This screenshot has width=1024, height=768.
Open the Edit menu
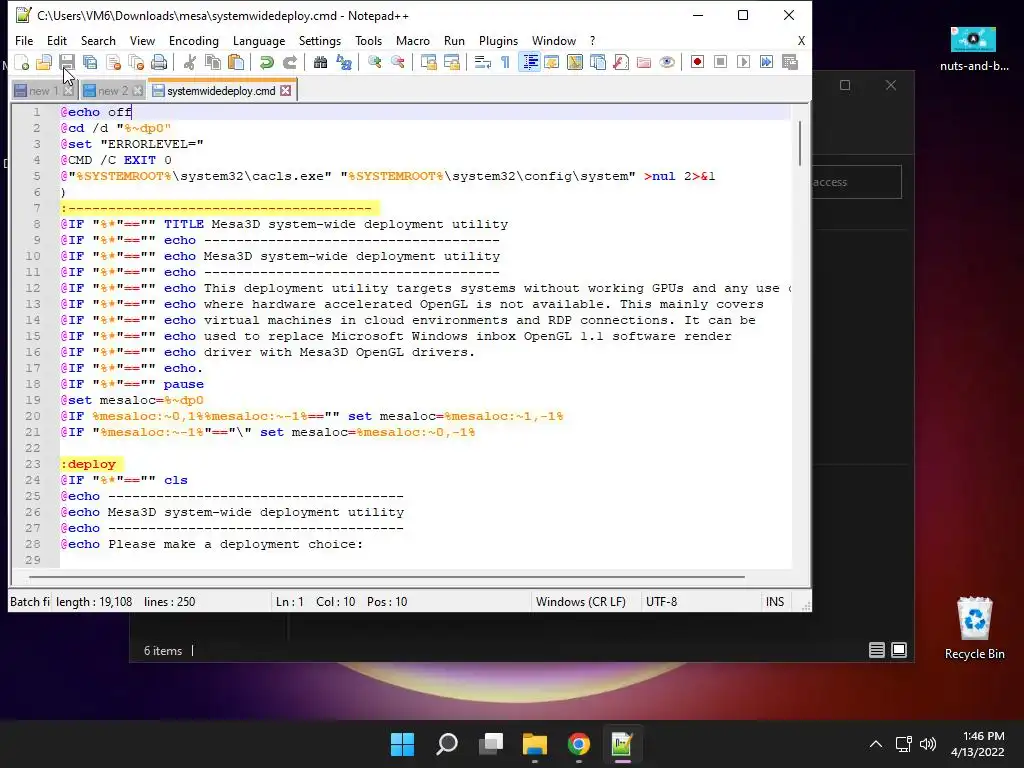point(57,40)
